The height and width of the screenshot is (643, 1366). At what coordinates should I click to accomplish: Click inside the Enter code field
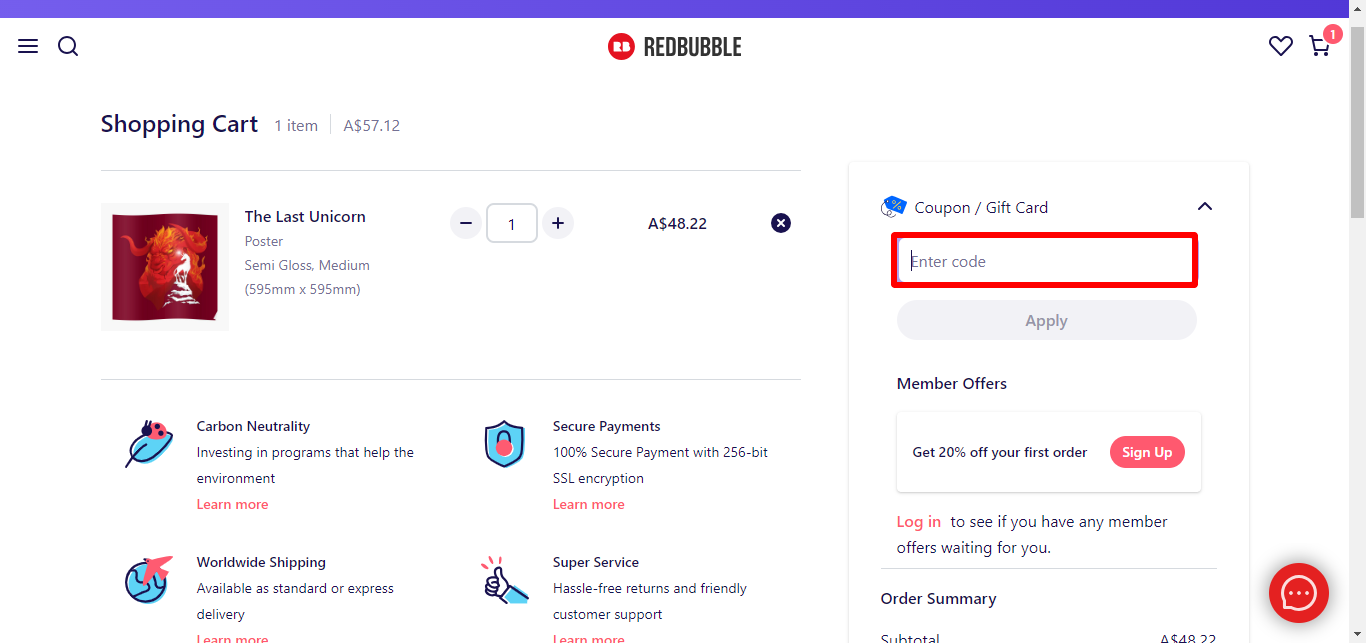(x=1044, y=260)
